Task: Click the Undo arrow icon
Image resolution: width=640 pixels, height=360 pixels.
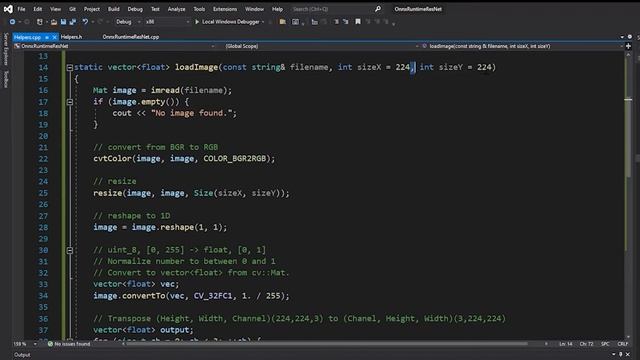Action: [x=85, y=22]
